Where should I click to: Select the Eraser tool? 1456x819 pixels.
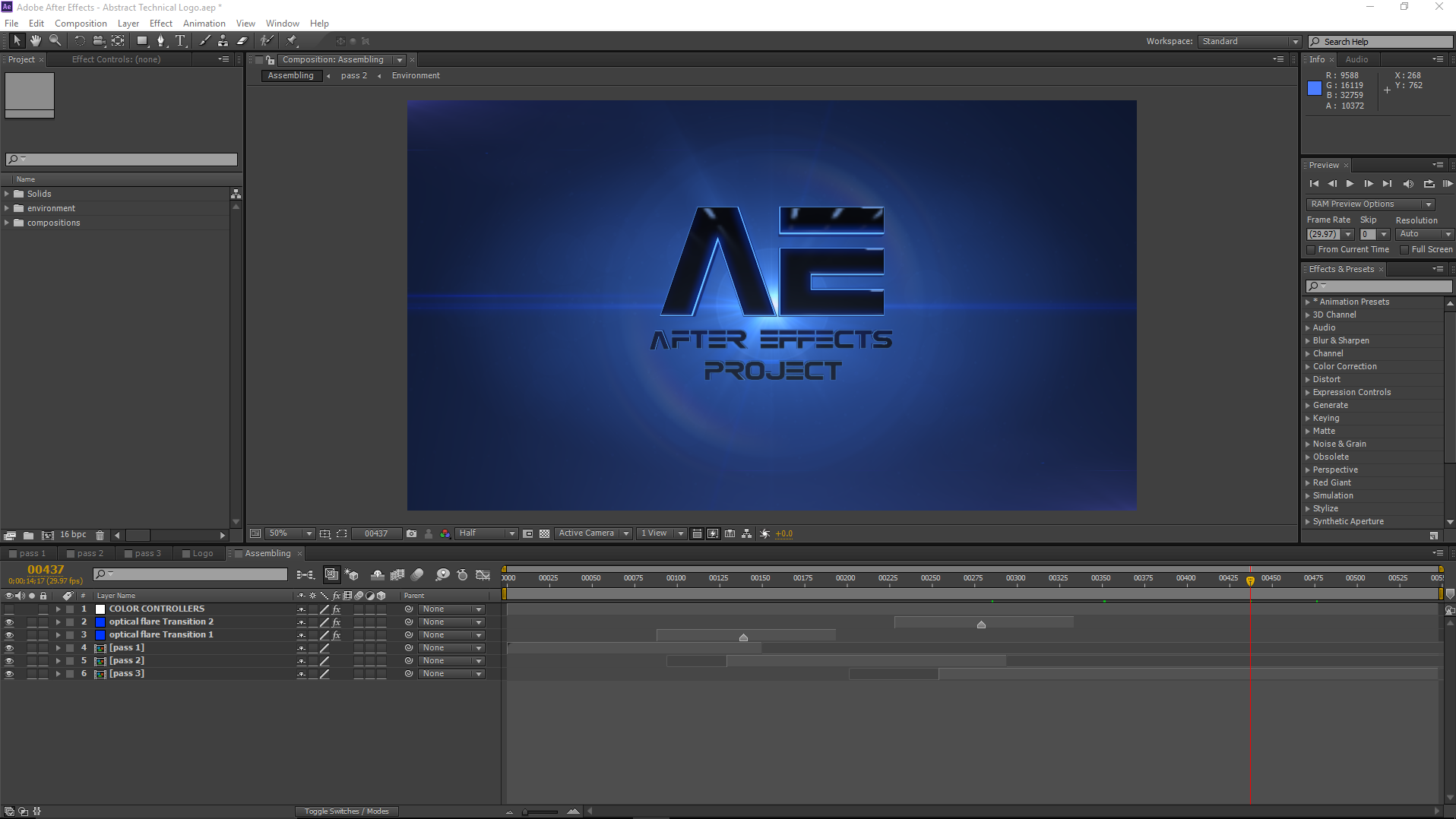[242, 41]
